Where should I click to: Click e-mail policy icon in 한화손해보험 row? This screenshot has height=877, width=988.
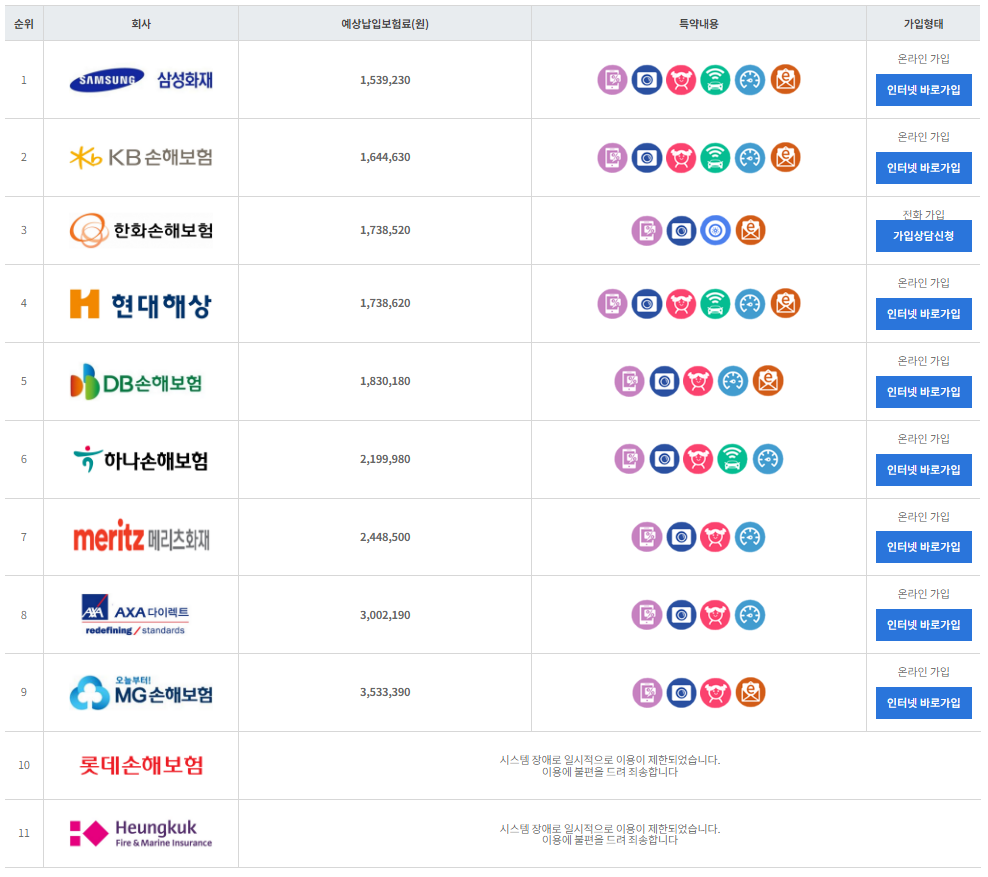750,231
